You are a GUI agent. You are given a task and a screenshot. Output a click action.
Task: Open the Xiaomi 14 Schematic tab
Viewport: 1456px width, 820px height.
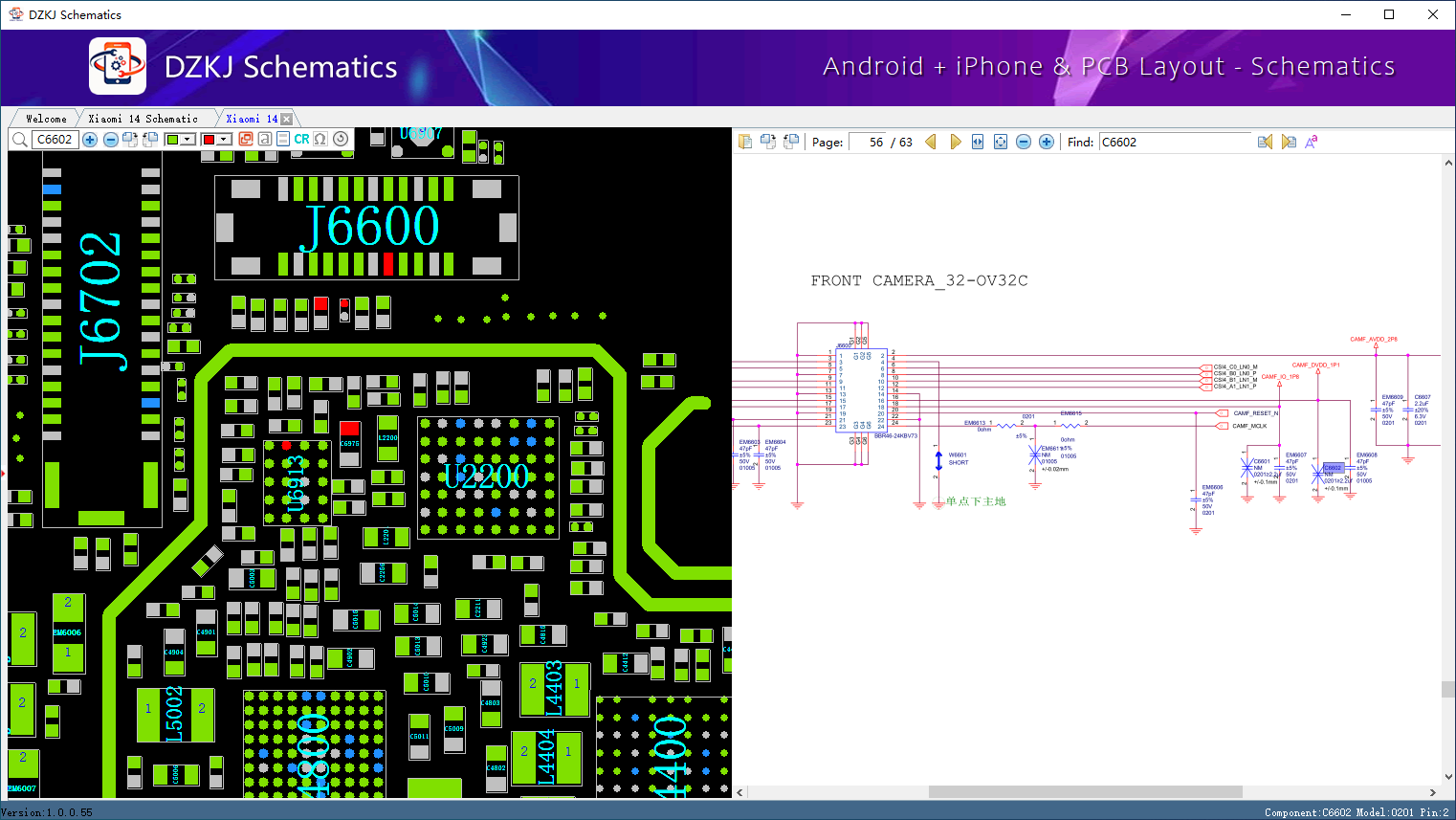143,119
